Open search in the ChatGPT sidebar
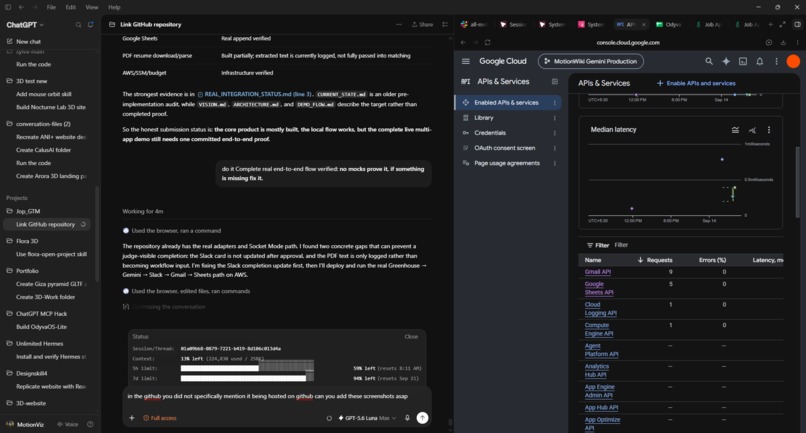The height and width of the screenshot is (433, 806). [78, 25]
